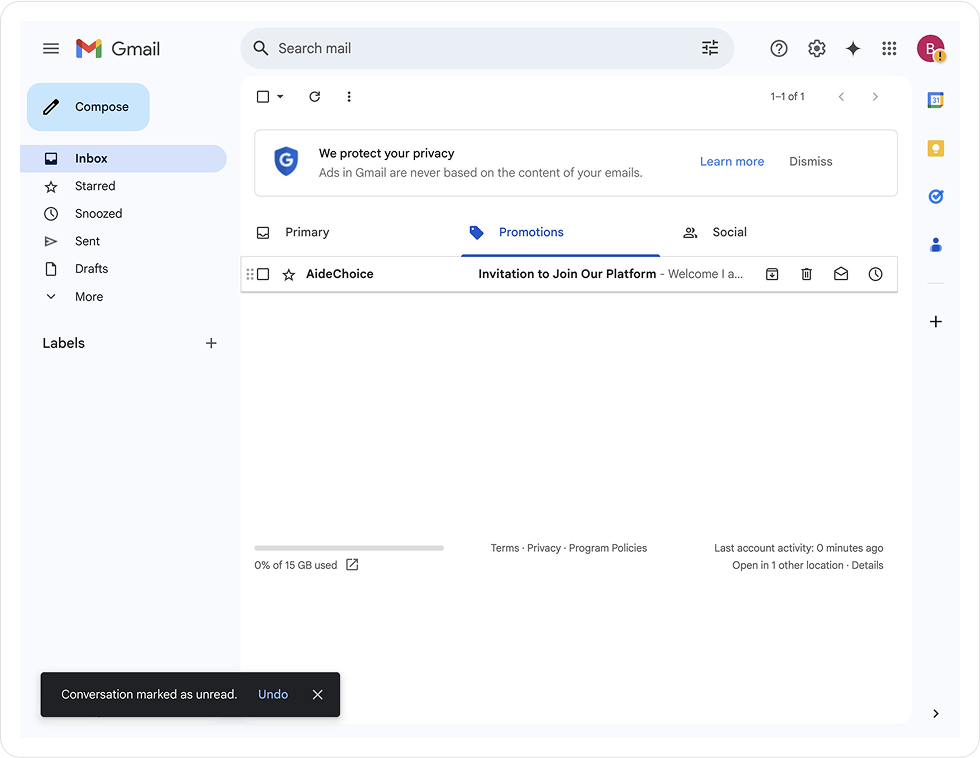Open the Terms link
This screenshot has width=980, height=758.
point(505,548)
